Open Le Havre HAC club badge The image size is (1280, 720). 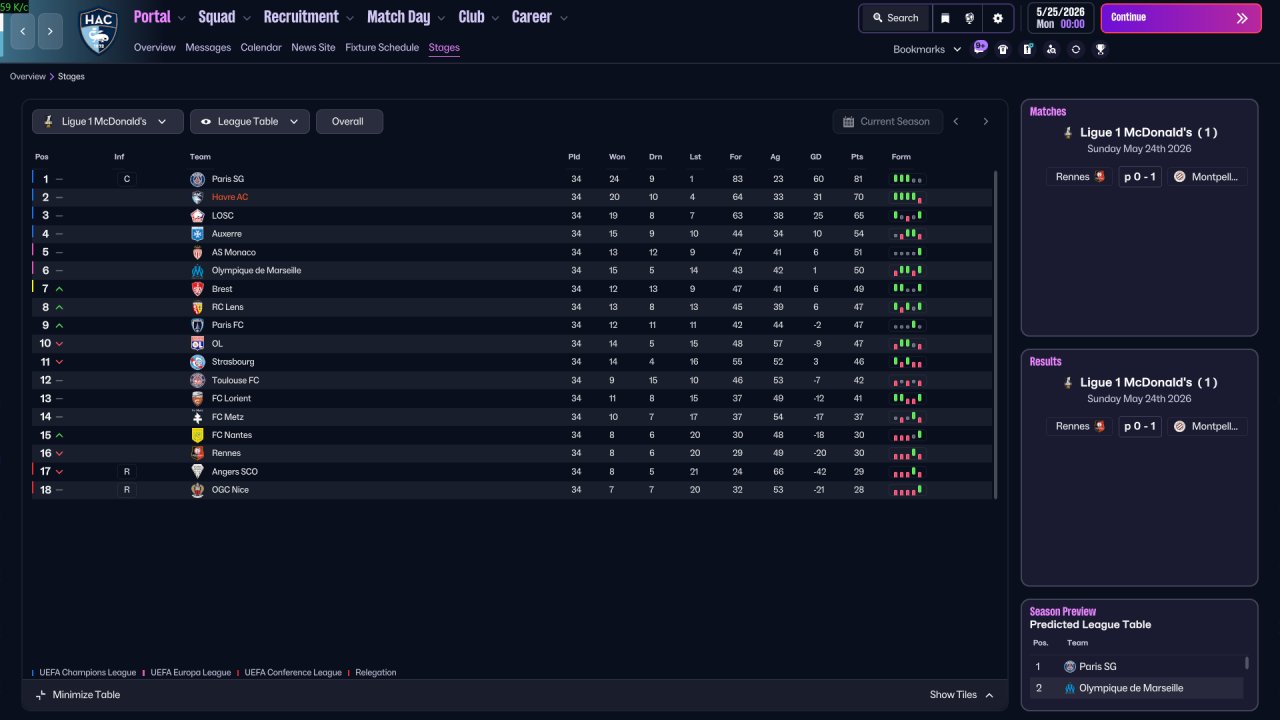pos(98,30)
